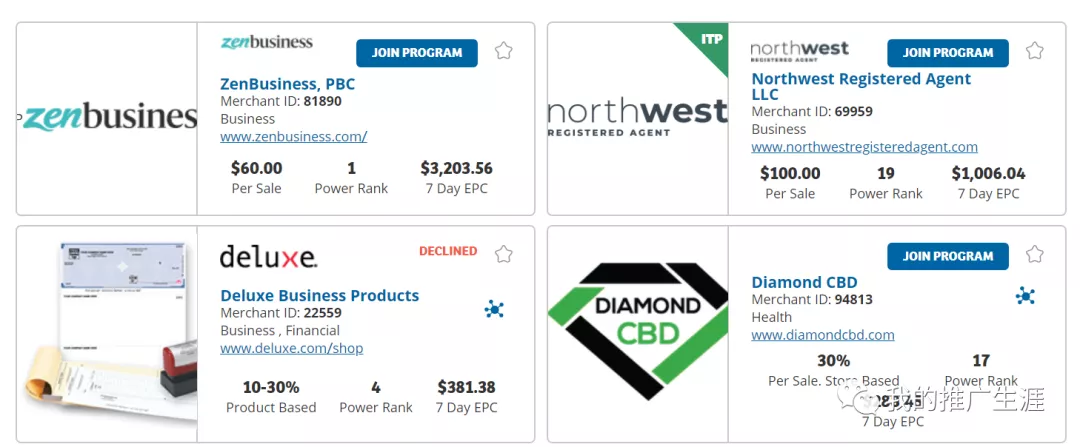Join the ZenBusiness program
The width and height of the screenshot is (1080, 447).
[417, 53]
